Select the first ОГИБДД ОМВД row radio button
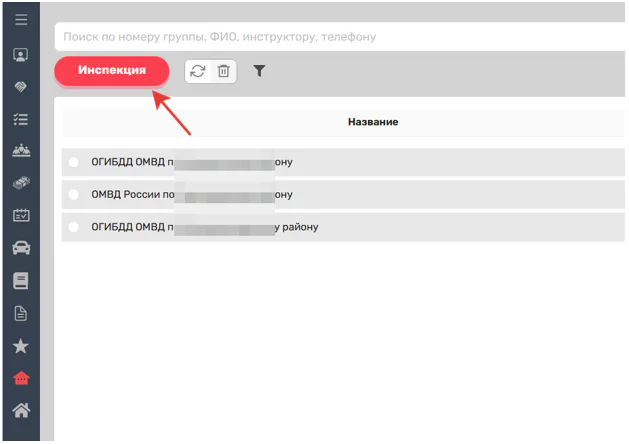 point(74,162)
